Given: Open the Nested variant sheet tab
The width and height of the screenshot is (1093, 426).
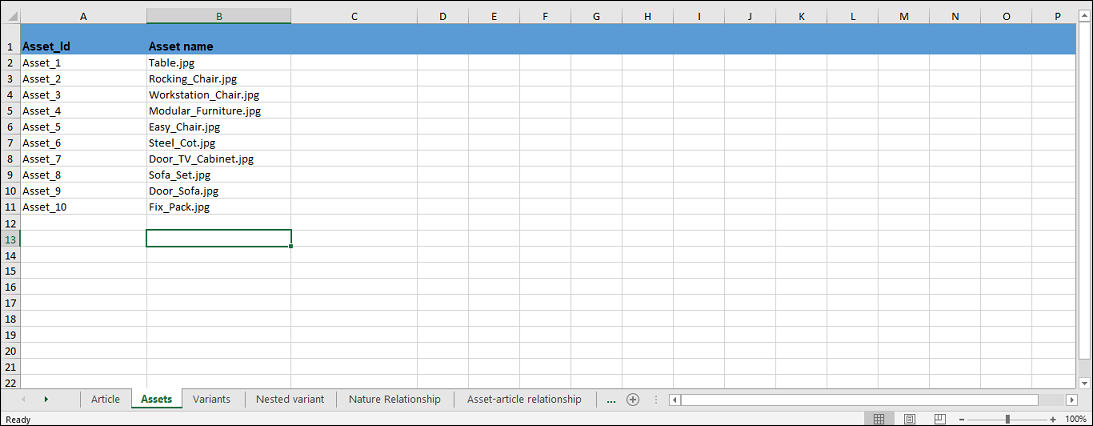Looking at the screenshot, I should coord(290,399).
